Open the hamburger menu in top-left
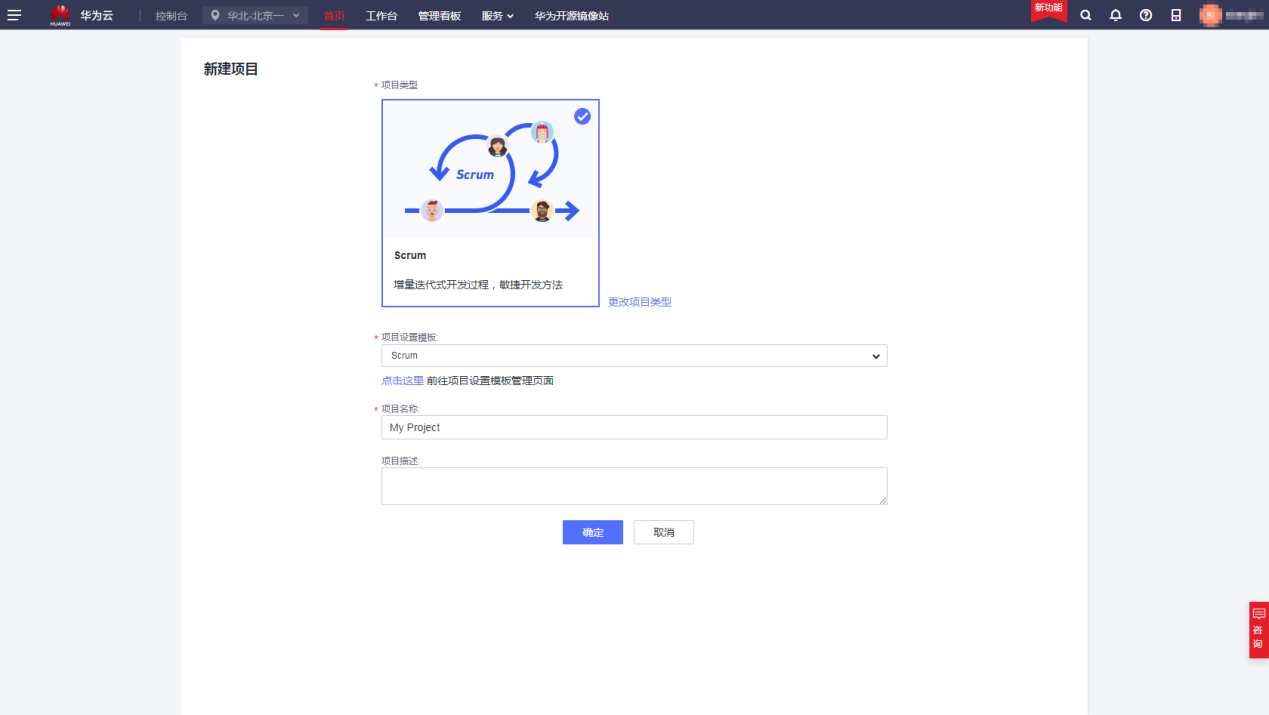This screenshot has width=1269, height=715. 14,15
